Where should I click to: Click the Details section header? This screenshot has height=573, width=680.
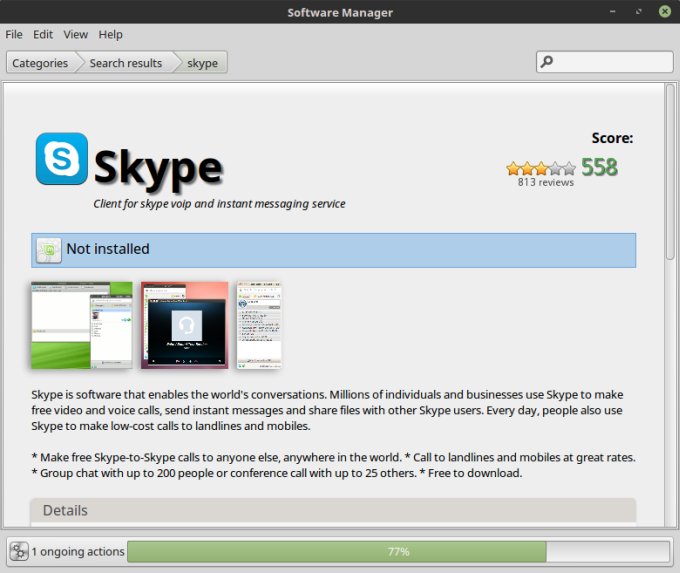click(333, 511)
